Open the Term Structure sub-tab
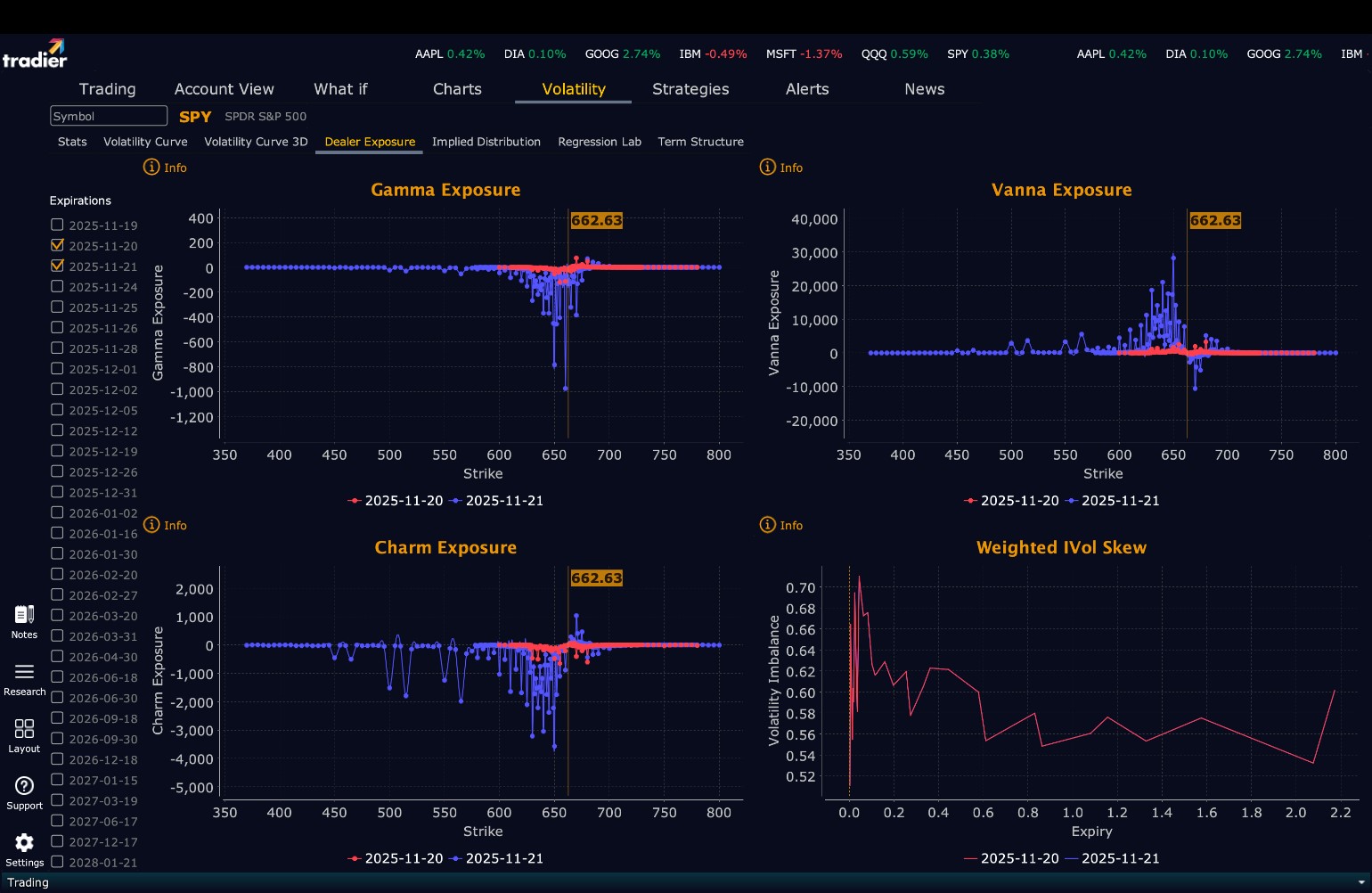1372x893 pixels. tap(700, 142)
